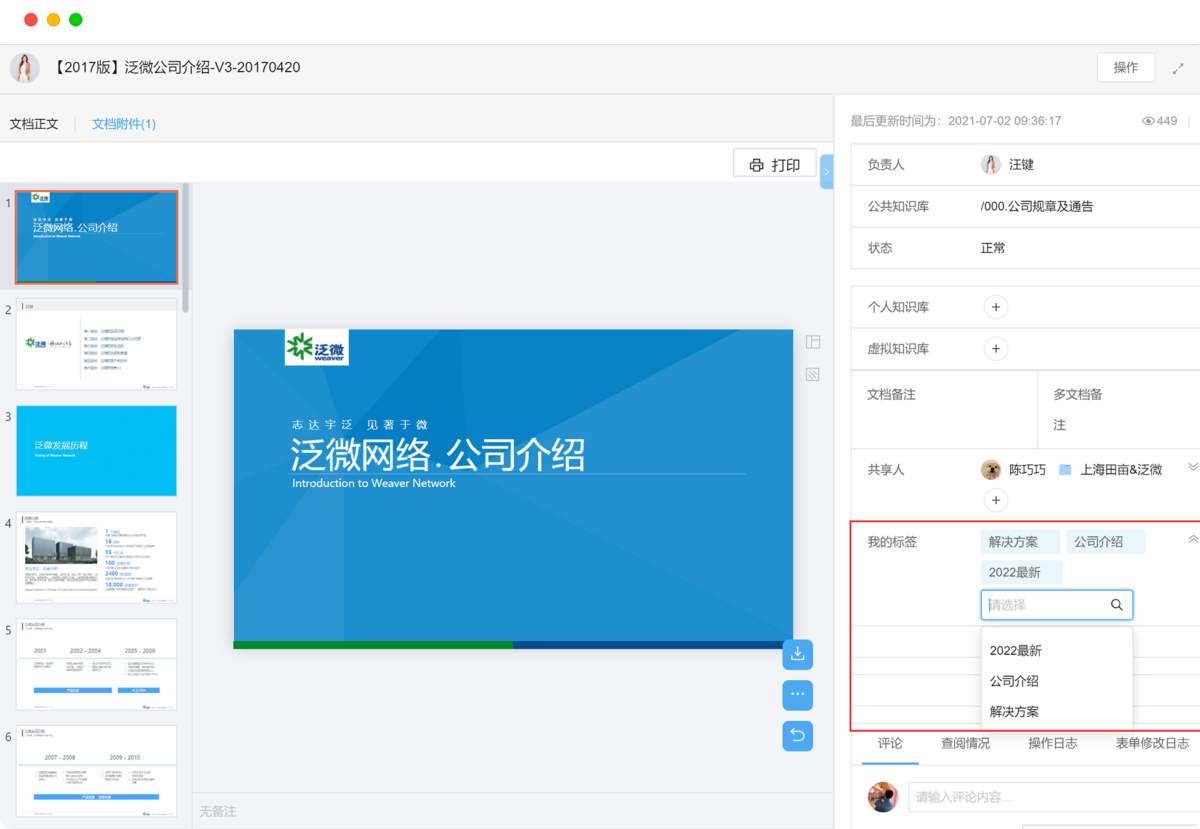Click the 解决方案 tag chip
This screenshot has height=829, width=1200.
[1020, 542]
